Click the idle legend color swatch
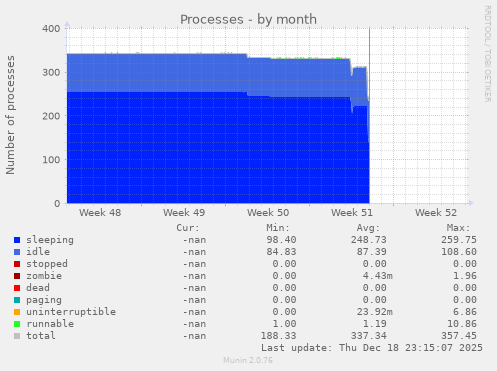The image size is (497, 371). click(x=17, y=252)
